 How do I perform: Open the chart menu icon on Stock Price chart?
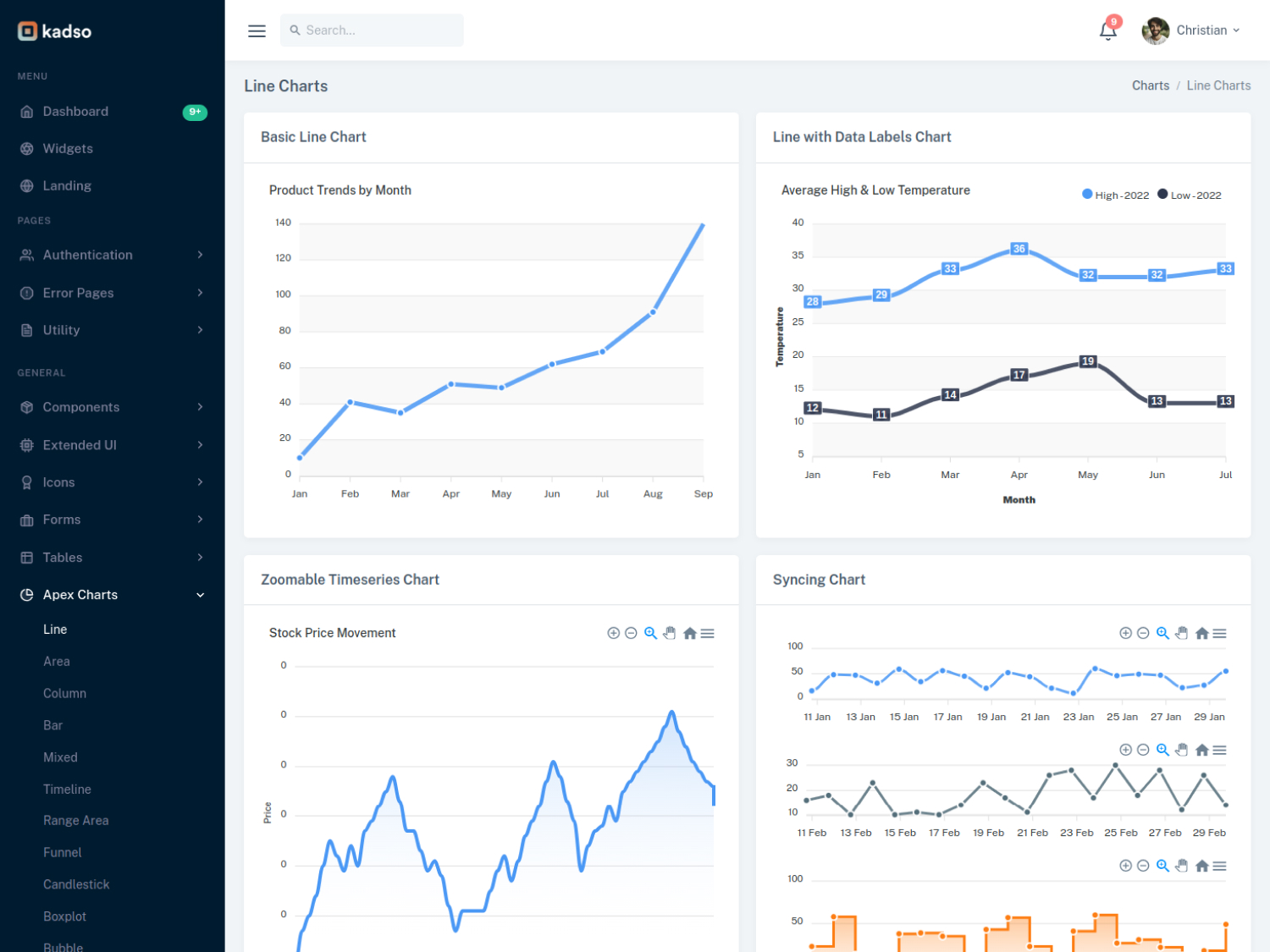pos(708,633)
